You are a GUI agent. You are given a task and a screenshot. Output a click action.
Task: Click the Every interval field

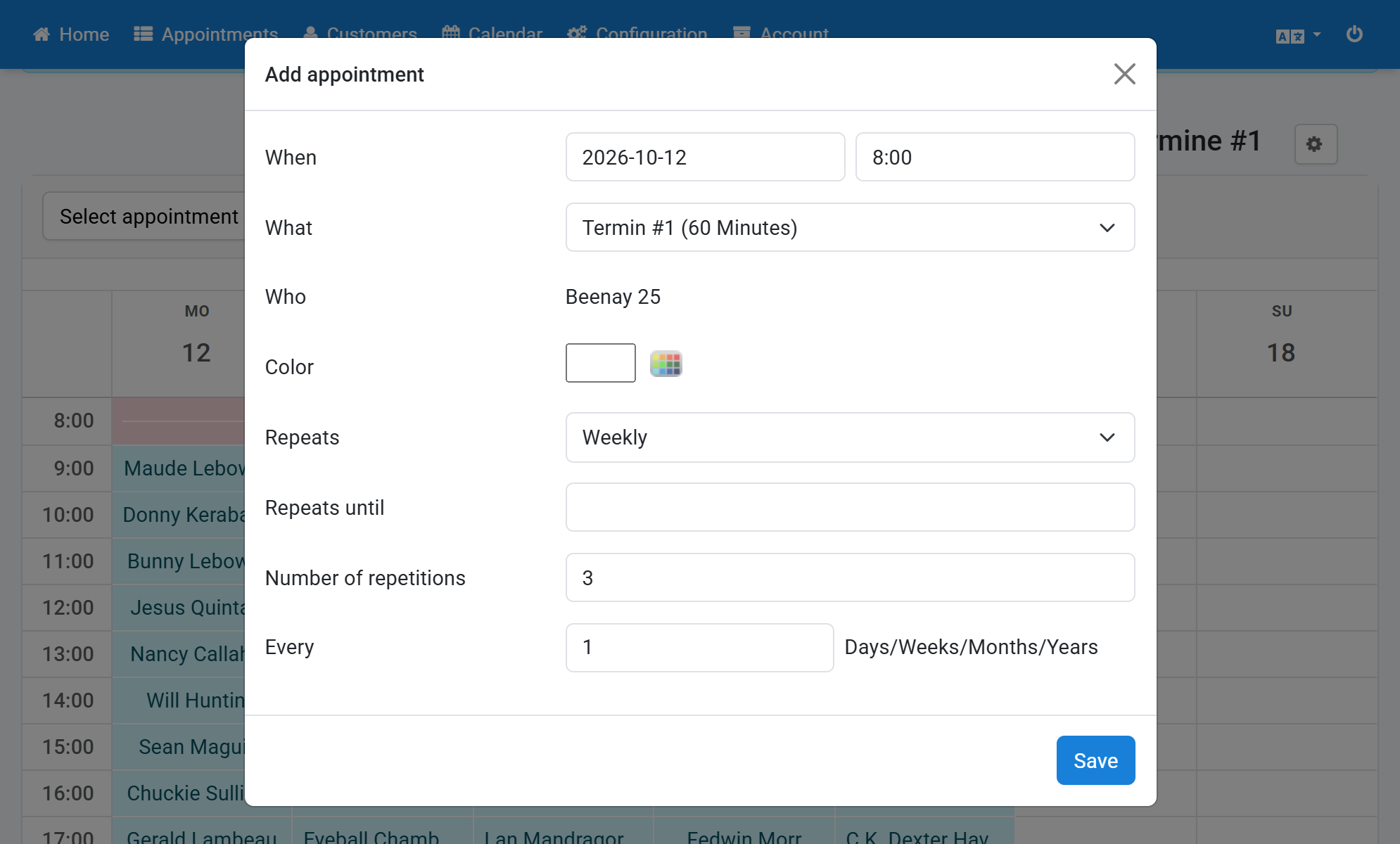(x=699, y=647)
